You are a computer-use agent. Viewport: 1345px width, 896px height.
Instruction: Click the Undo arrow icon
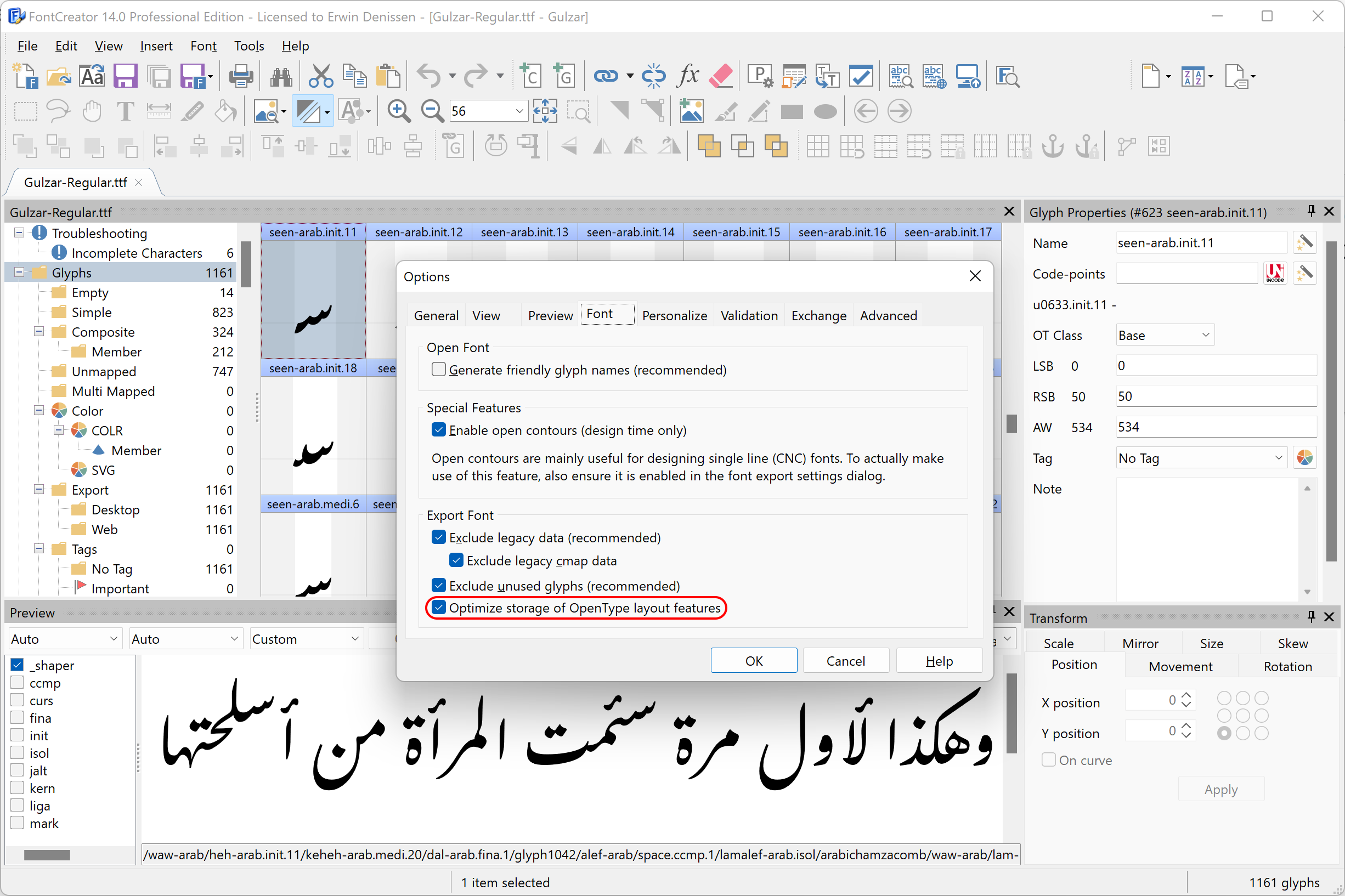coord(429,76)
